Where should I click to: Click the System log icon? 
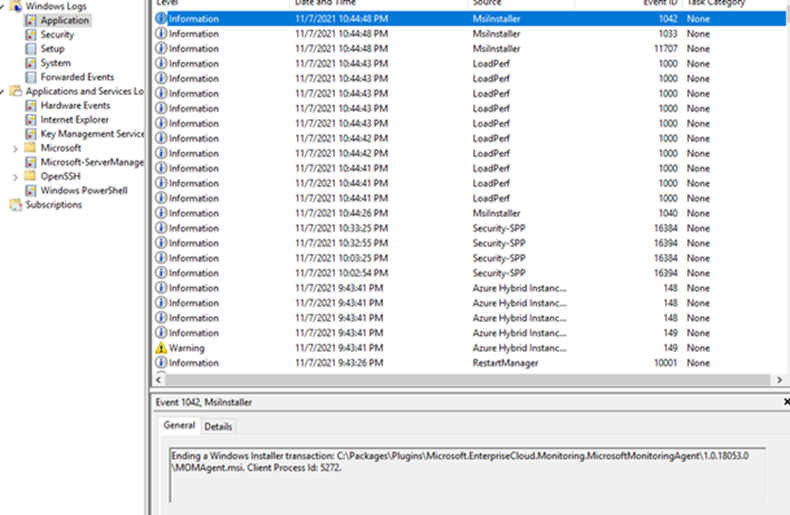coord(31,63)
